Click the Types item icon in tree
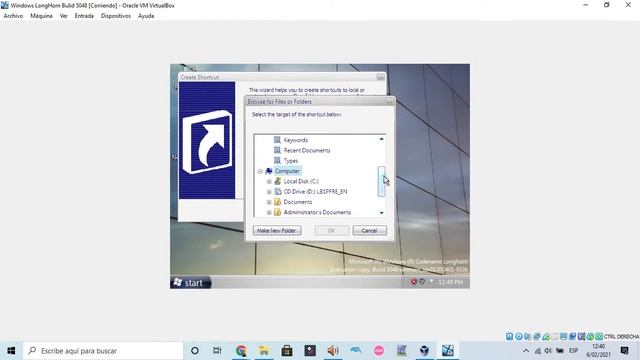The width and height of the screenshot is (640, 360). click(278, 160)
